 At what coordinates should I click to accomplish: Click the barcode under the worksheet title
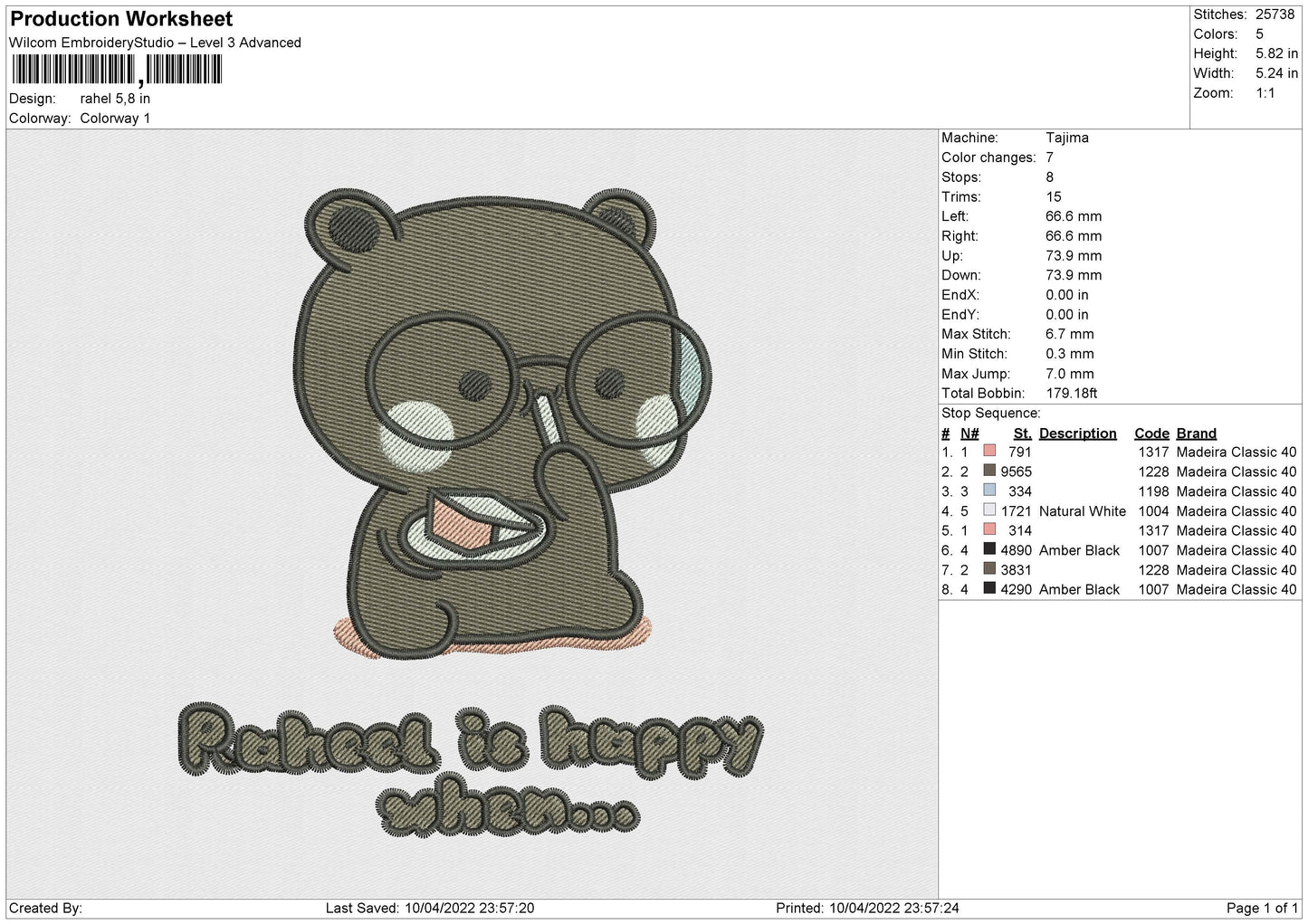(117, 71)
